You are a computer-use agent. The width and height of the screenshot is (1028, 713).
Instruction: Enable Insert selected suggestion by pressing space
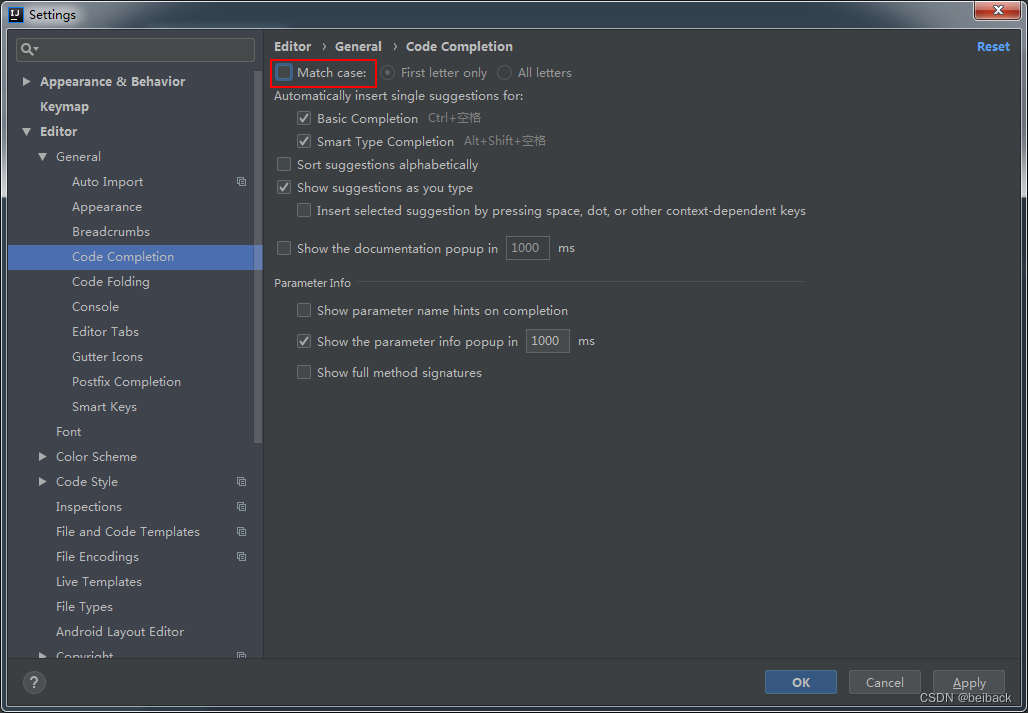(304, 211)
